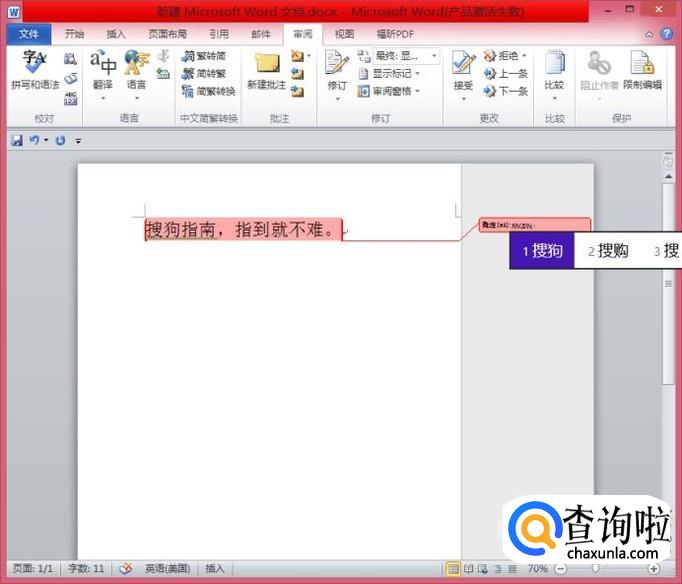
Task: Run the 拼写和语法 spelling check
Action: click(35, 70)
